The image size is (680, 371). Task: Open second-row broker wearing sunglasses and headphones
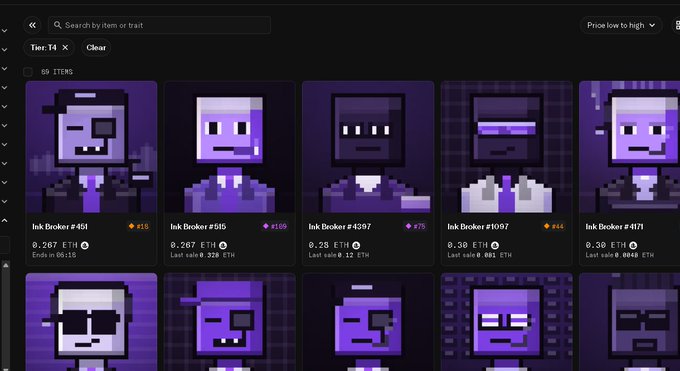(92, 322)
